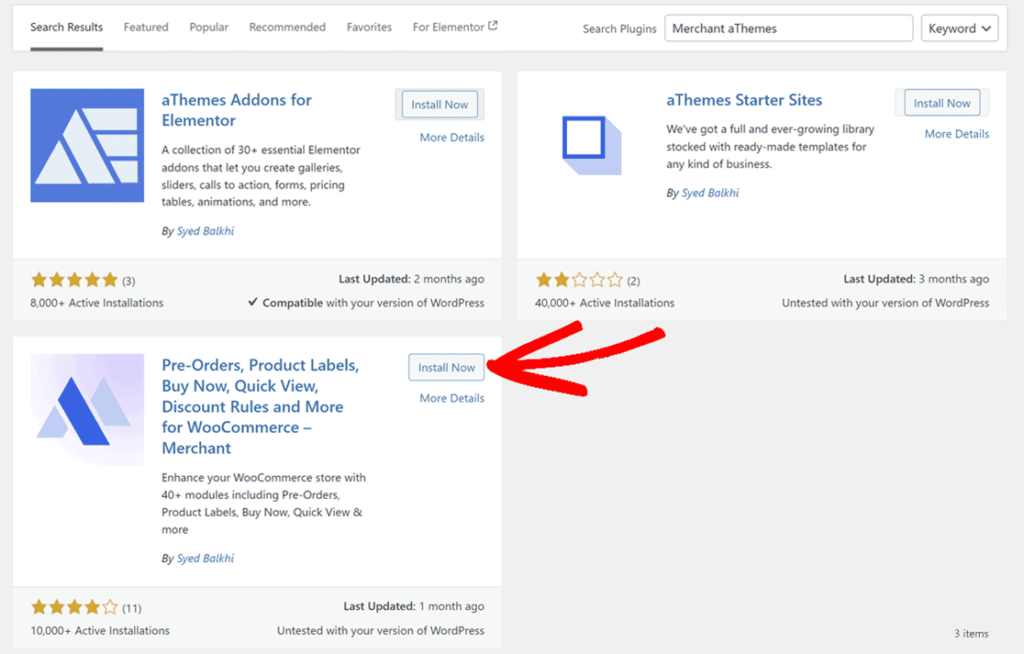Install aThemes Addons for Elementor
1024x654 pixels.
[439, 104]
